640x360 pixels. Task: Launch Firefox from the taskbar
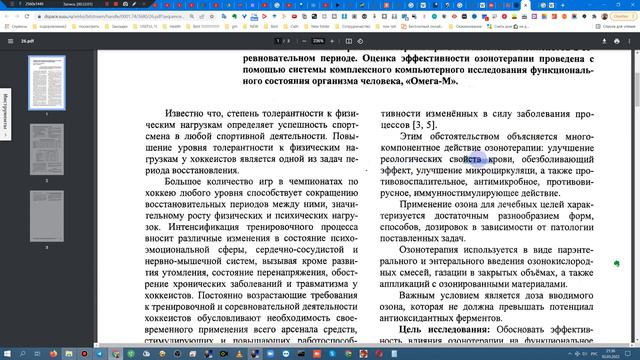pyautogui.click(x=53, y=353)
